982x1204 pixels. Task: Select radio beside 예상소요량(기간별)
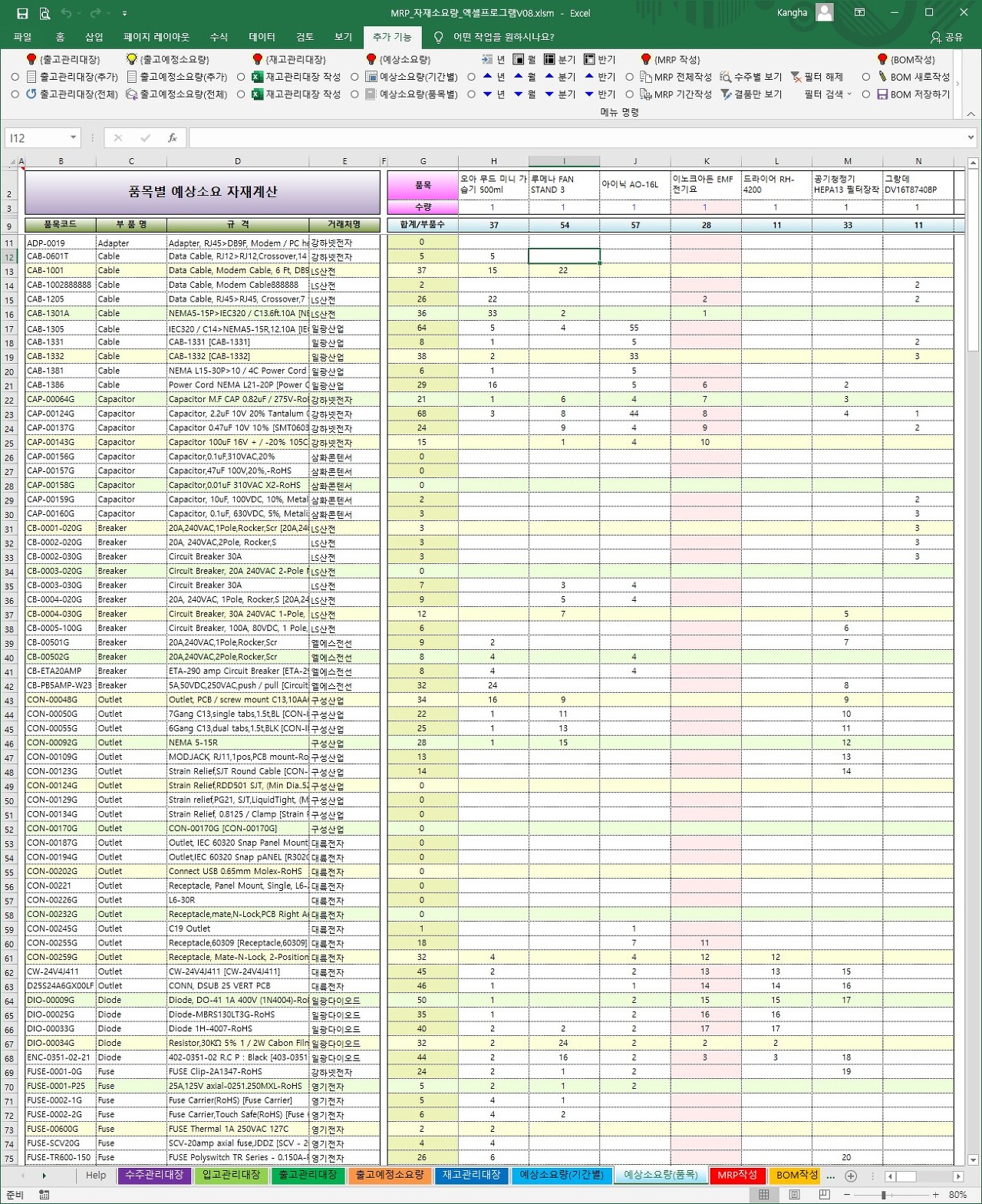[x=354, y=77]
